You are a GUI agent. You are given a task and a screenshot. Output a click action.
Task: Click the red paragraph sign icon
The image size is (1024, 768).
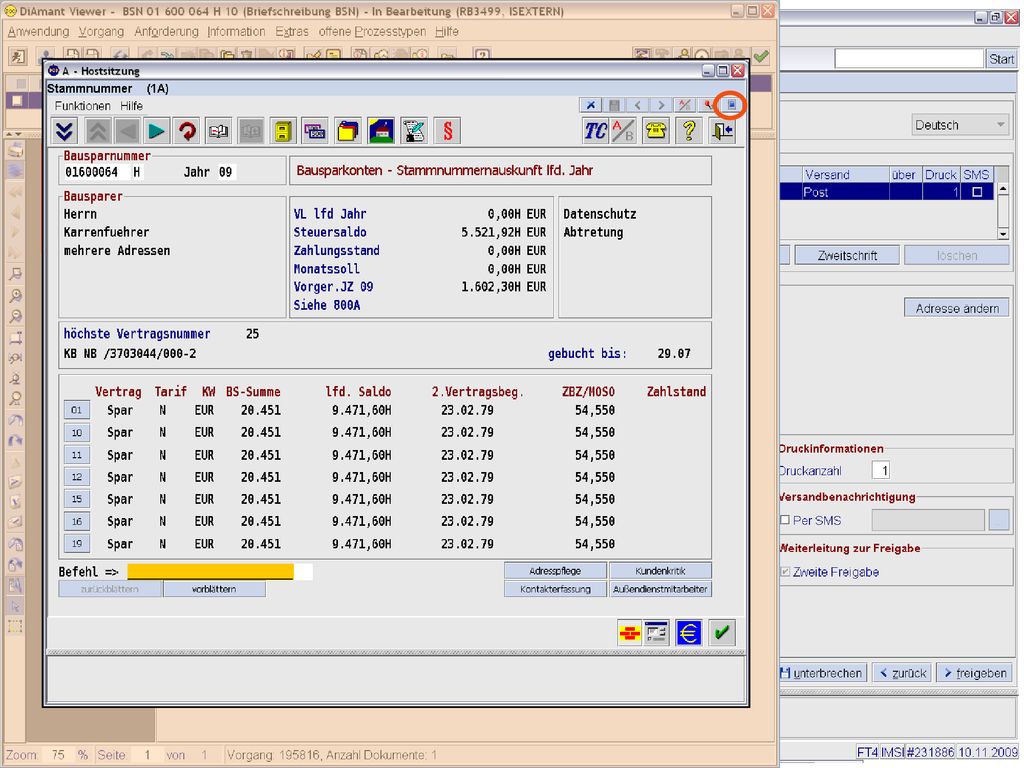447,131
